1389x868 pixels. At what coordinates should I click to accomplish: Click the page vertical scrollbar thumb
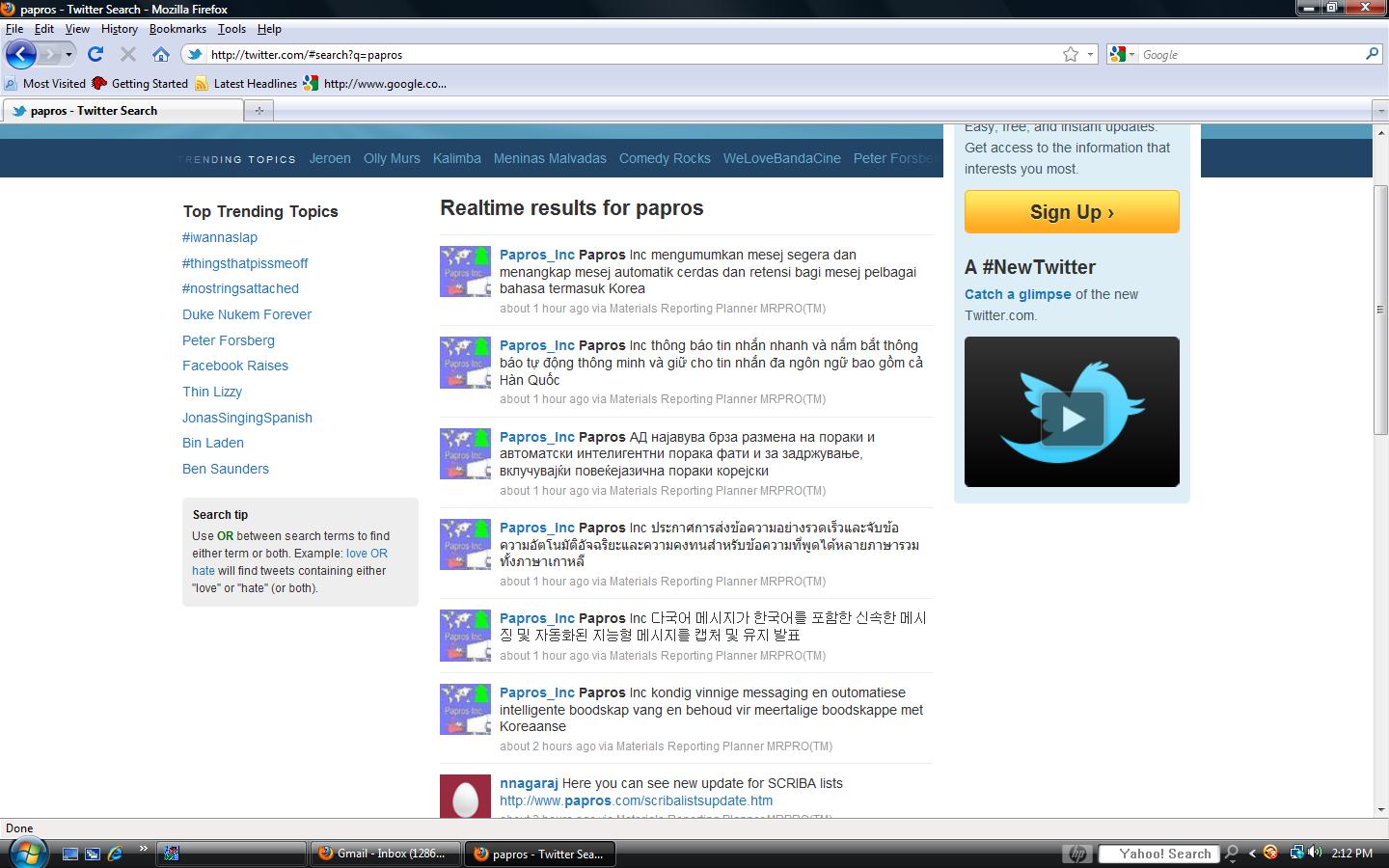1380,309
